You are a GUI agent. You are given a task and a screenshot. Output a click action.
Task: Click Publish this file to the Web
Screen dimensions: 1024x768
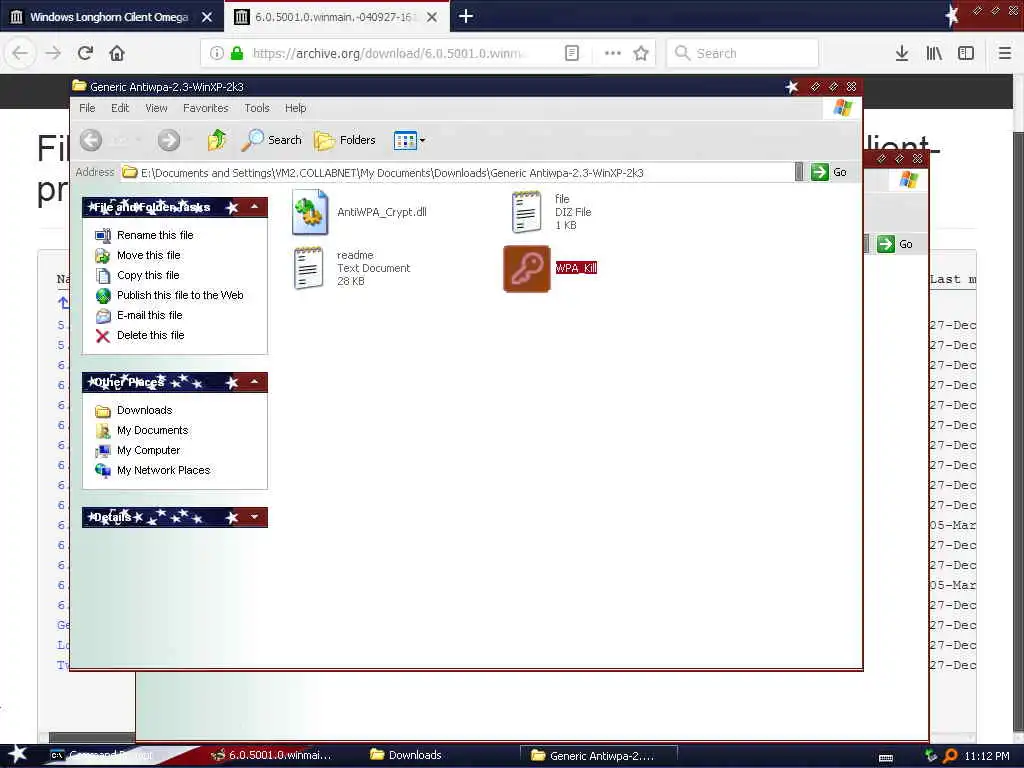click(180, 295)
